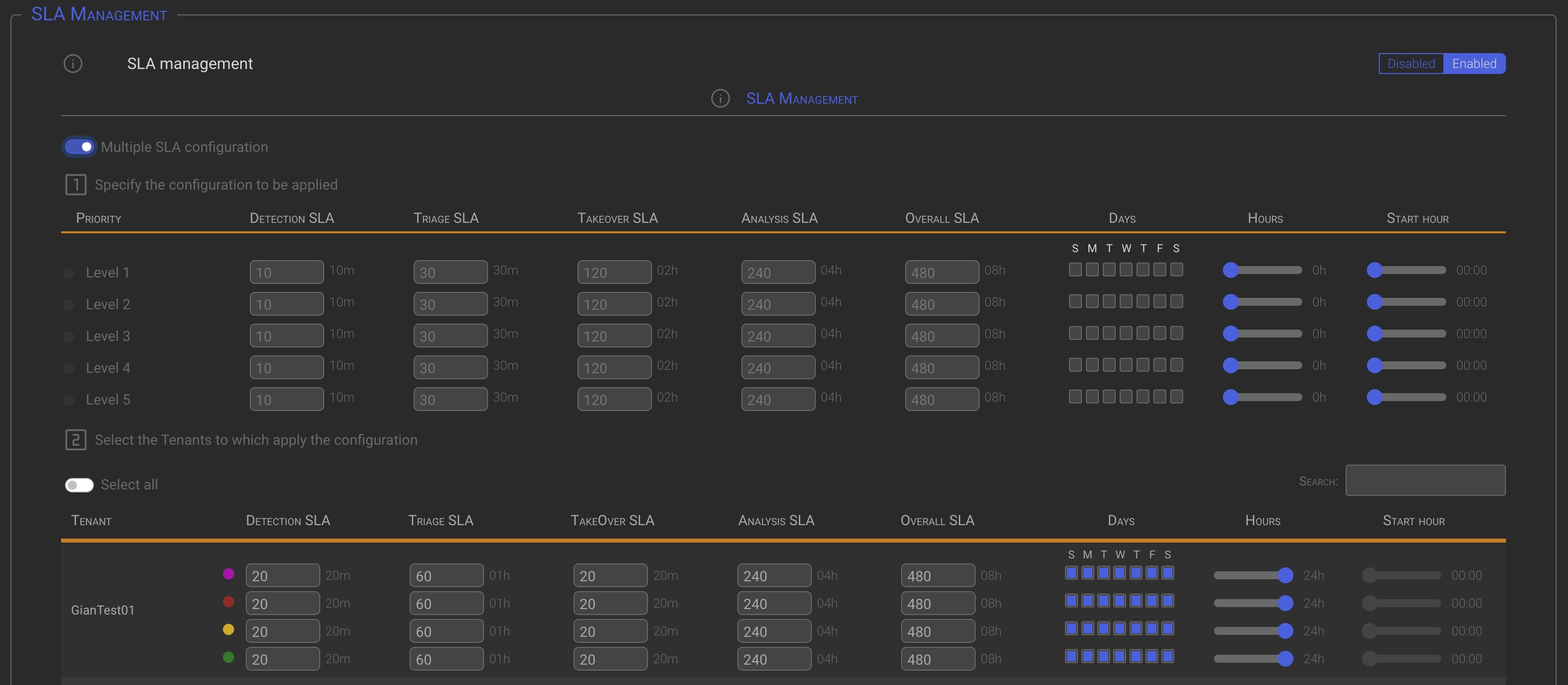
Task: Click GianTest01 first row Triage SLA field
Action: (x=446, y=575)
